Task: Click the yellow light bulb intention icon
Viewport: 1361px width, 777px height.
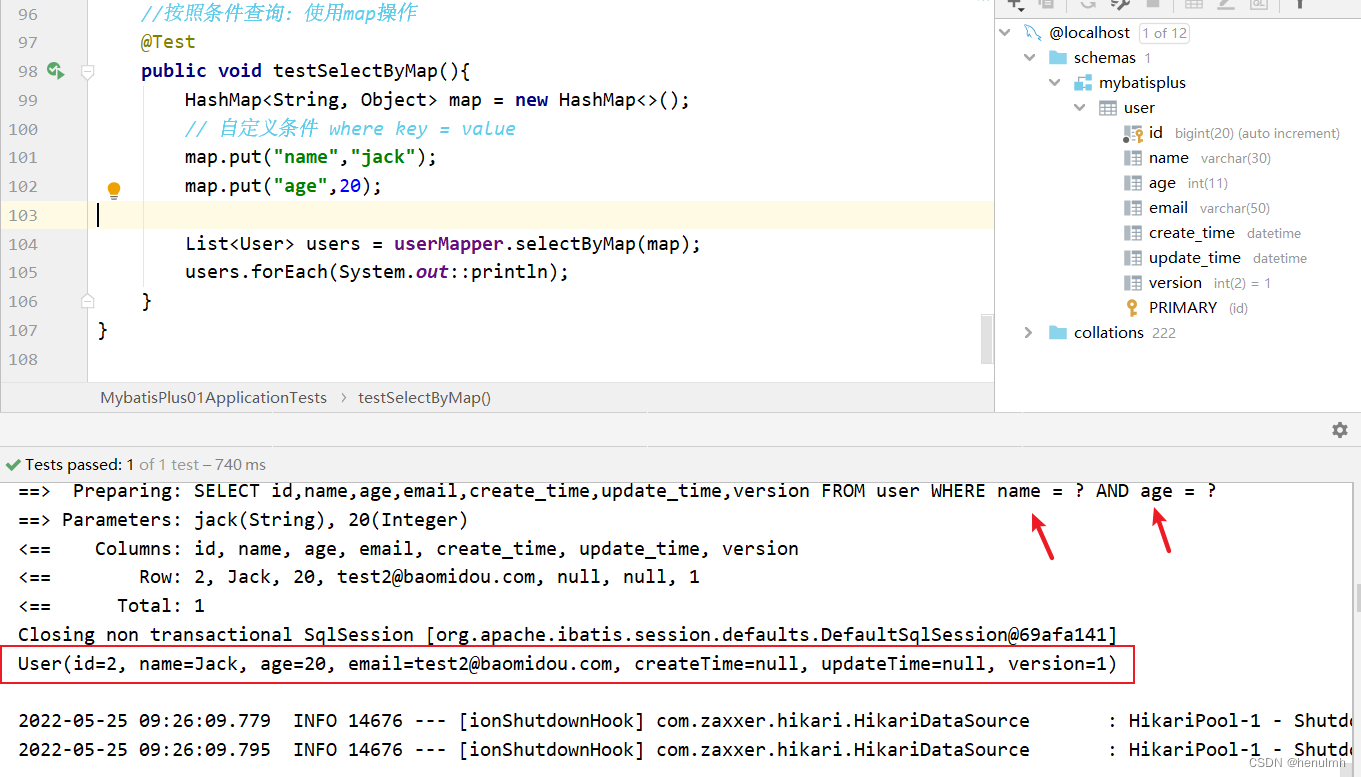Action: [114, 190]
